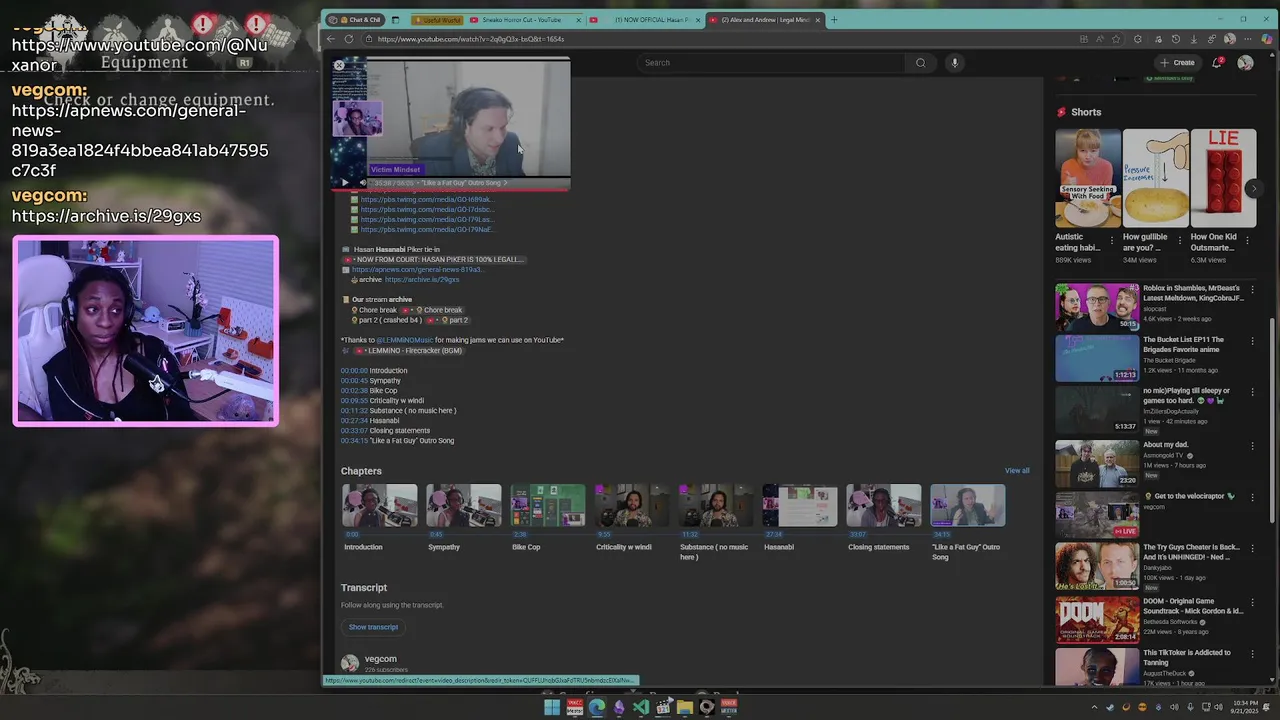
Task: Open the YouTube Create menu
Action: click(1177, 63)
